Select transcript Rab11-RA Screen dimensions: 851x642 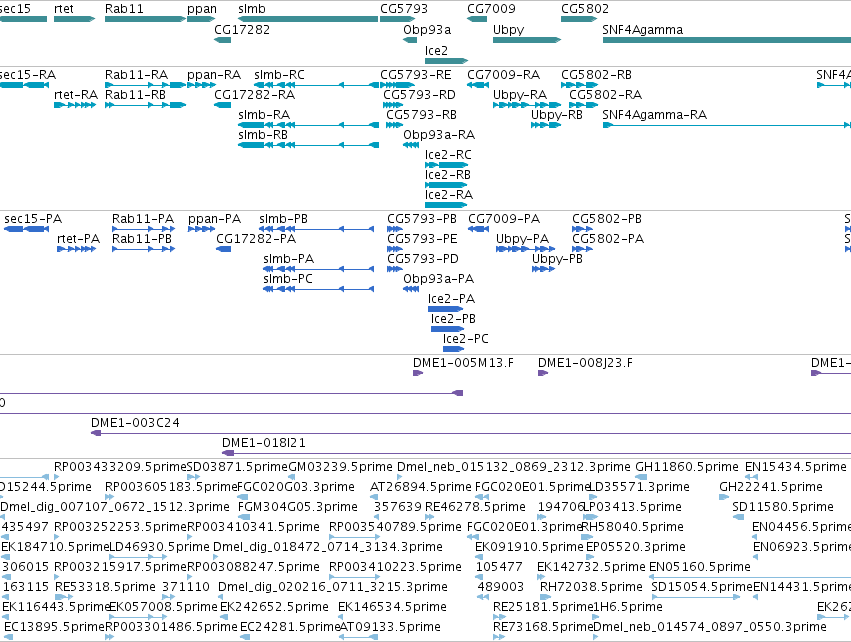145,85
